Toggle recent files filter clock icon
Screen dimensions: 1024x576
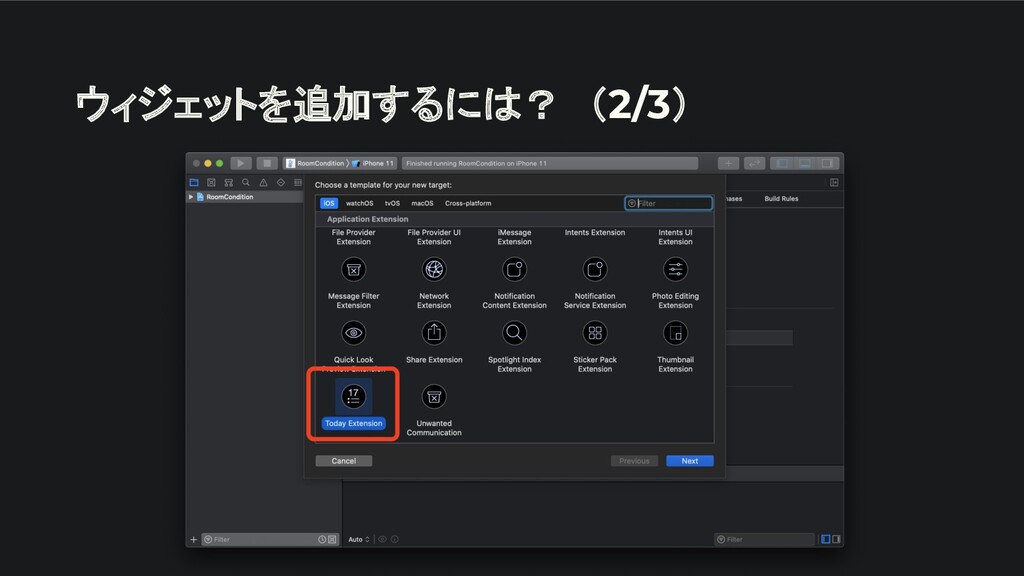point(322,539)
